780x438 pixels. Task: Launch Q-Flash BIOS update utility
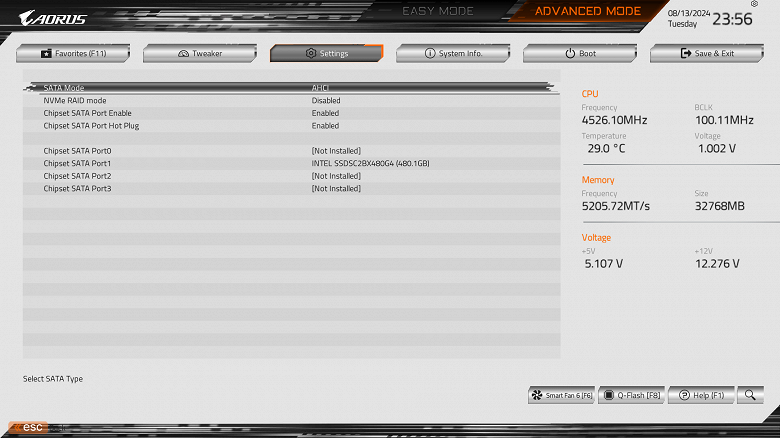(631, 395)
